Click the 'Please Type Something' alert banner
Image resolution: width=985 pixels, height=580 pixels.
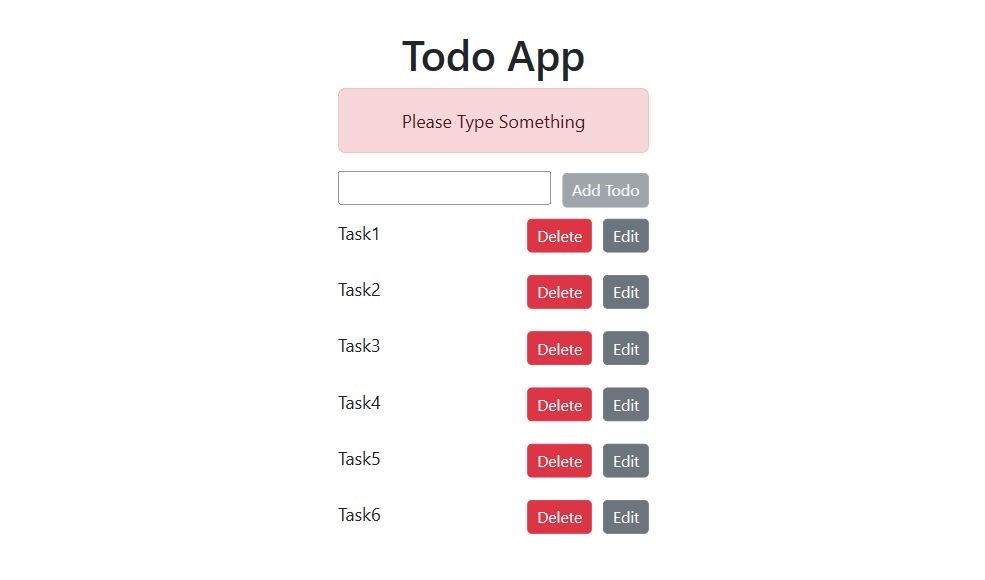tap(493, 121)
